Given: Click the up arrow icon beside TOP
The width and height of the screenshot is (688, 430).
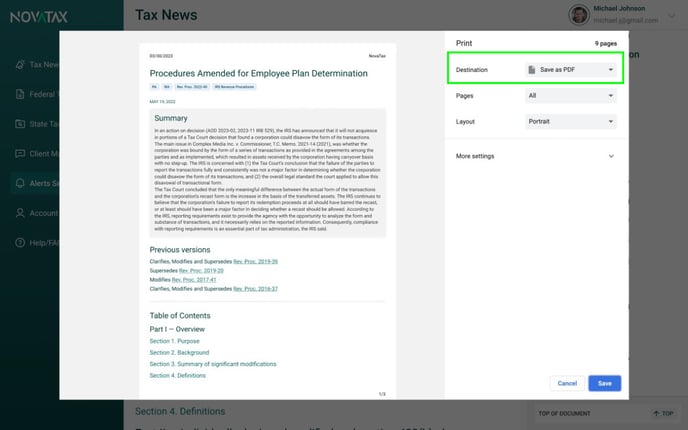Looking at the screenshot, I should (656, 413).
